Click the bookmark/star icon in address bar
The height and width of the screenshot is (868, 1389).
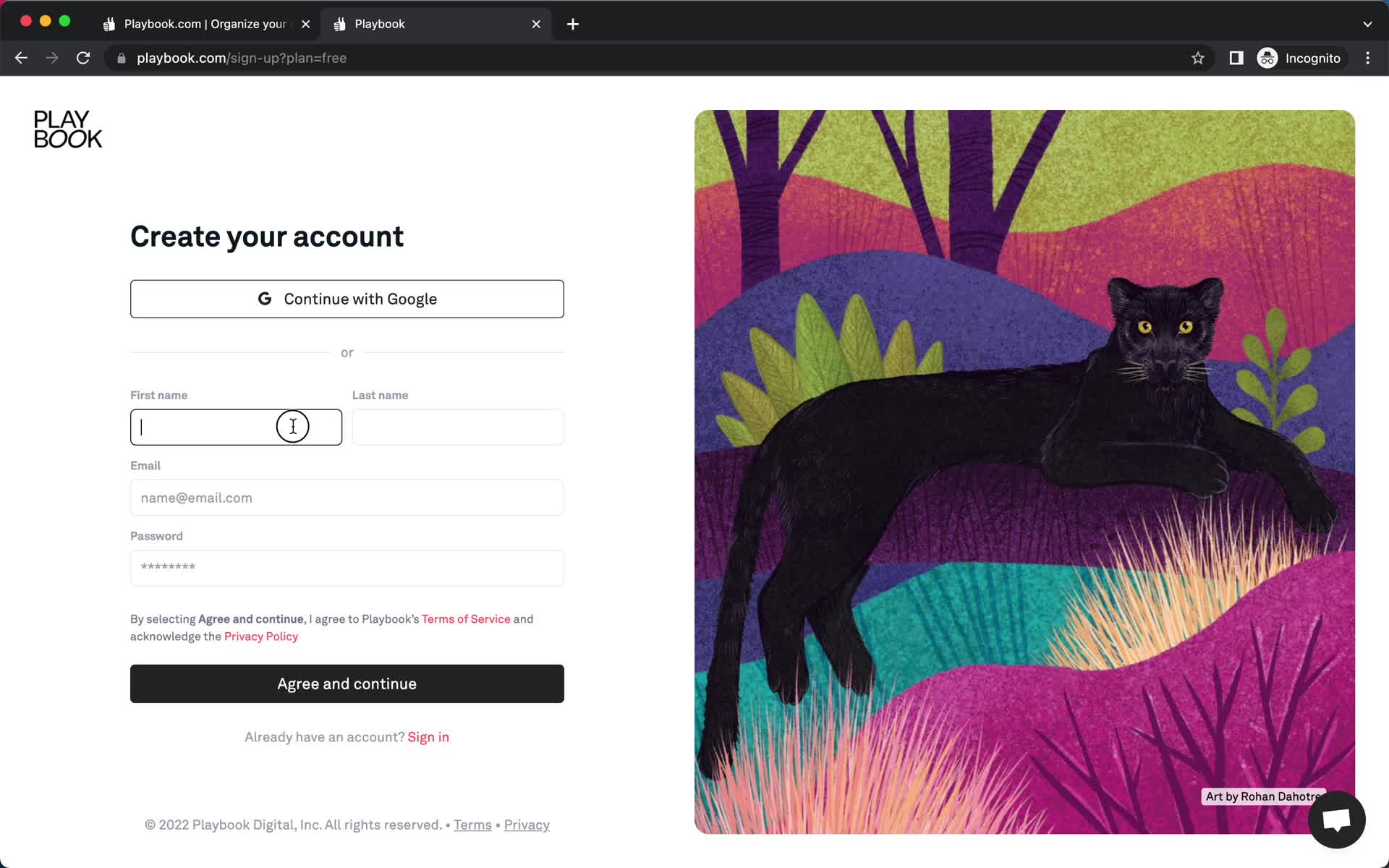click(1199, 58)
